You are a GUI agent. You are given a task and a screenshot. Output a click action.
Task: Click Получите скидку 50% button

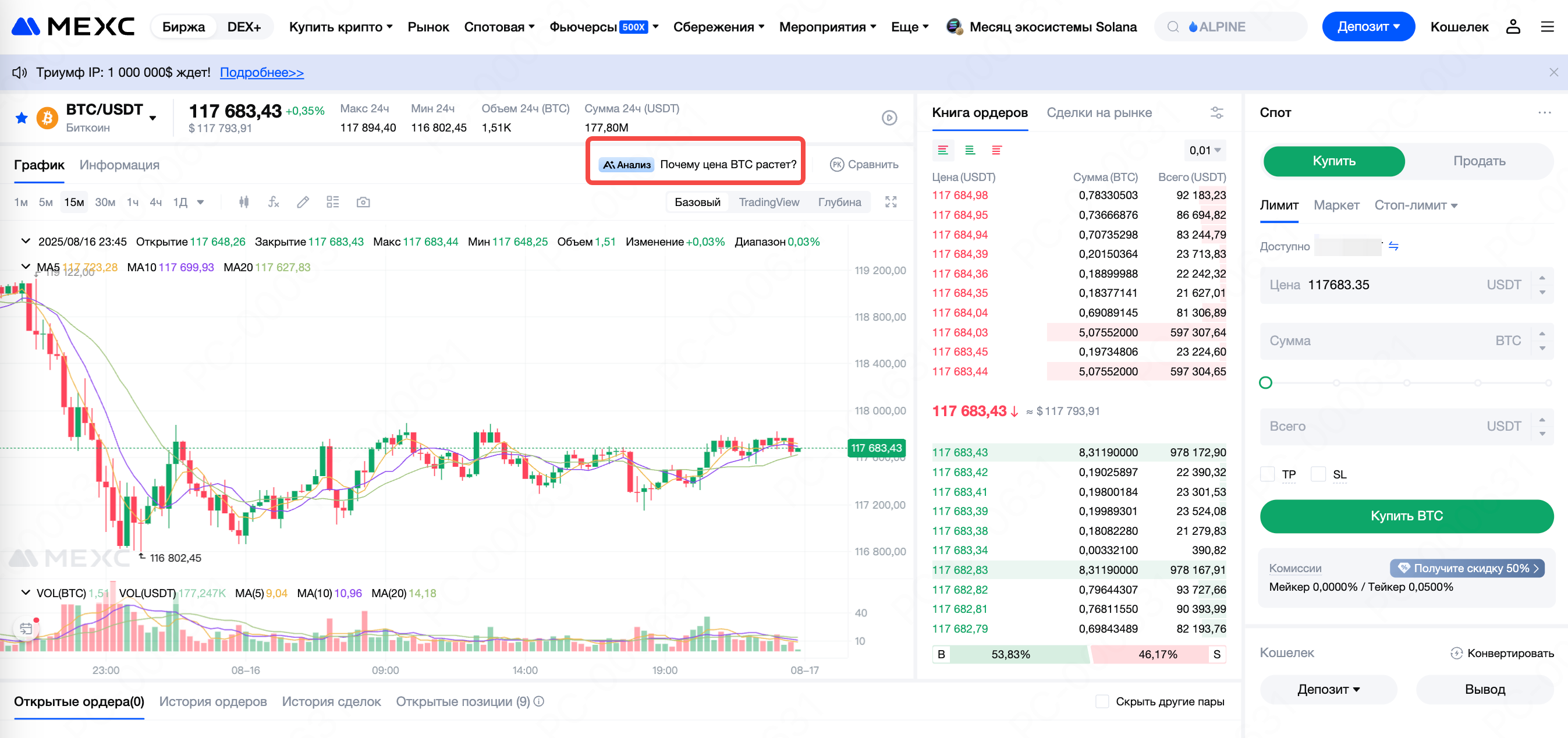[x=1466, y=568]
